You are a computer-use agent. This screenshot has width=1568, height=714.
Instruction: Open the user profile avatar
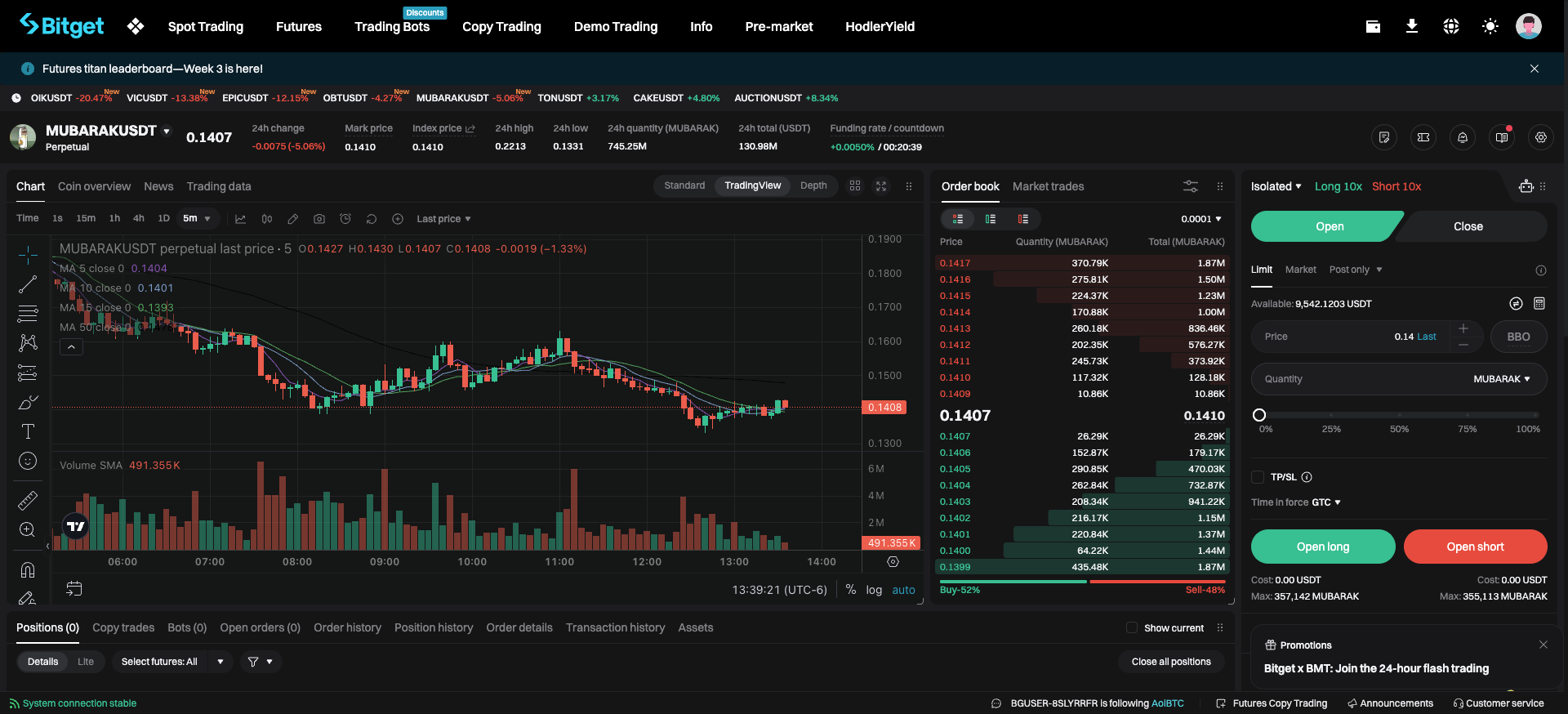(x=1528, y=26)
